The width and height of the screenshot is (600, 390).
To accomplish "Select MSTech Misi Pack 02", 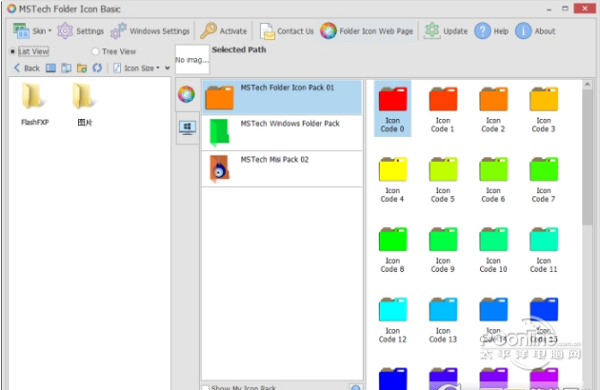I will [x=282, y=169].
